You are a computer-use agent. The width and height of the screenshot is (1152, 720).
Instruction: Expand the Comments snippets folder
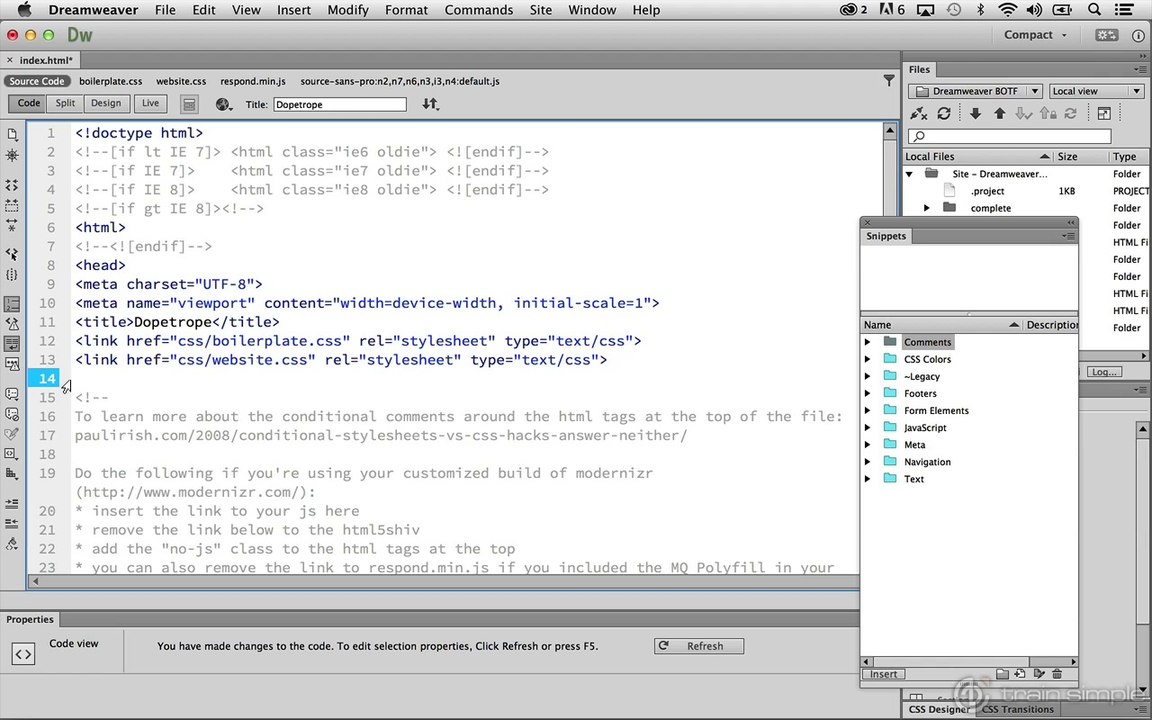868,342
